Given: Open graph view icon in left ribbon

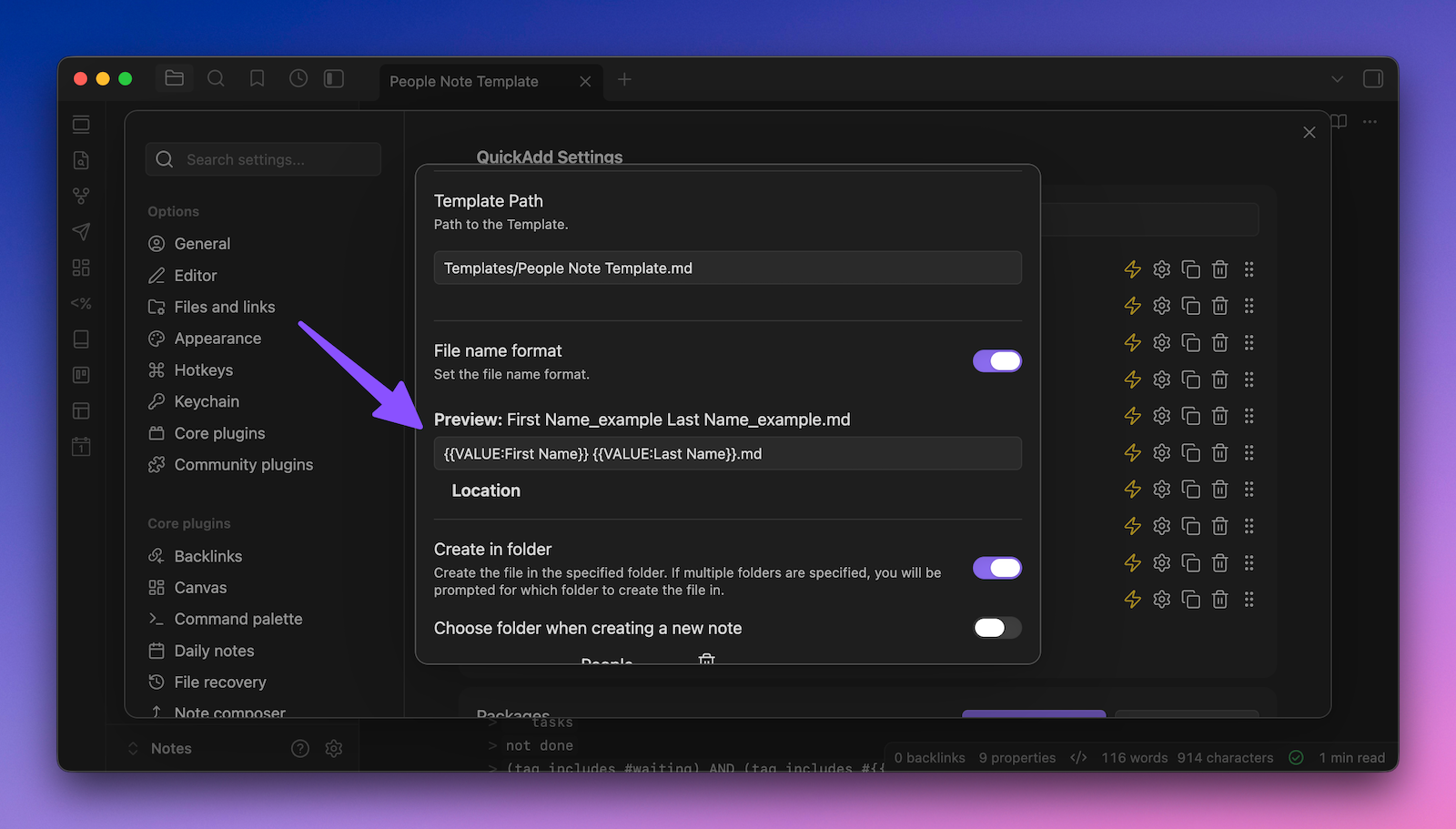Looking at the screenshot, I should (x=81, y=196).
